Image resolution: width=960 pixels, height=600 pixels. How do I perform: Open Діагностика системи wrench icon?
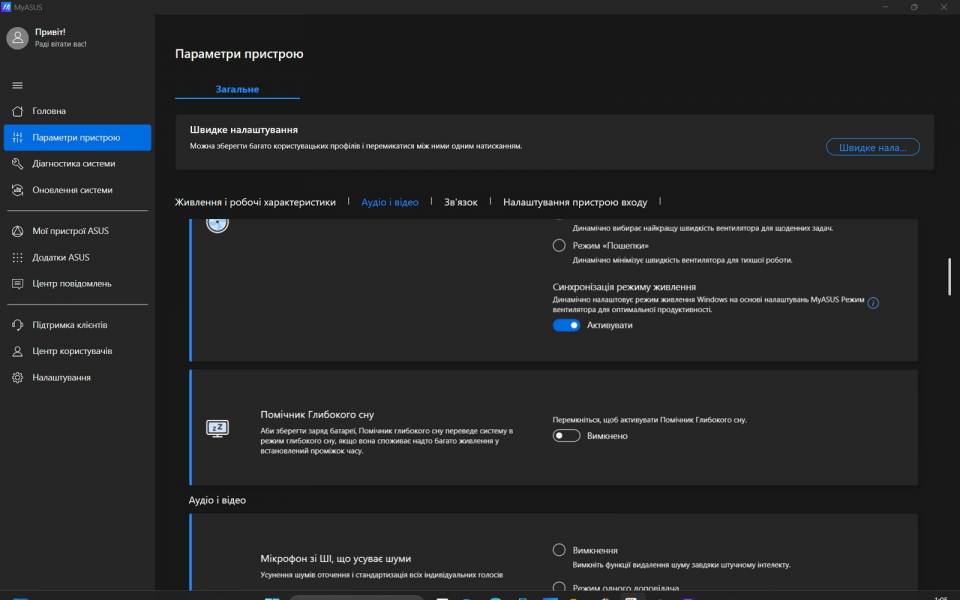(x=17, y=163)
